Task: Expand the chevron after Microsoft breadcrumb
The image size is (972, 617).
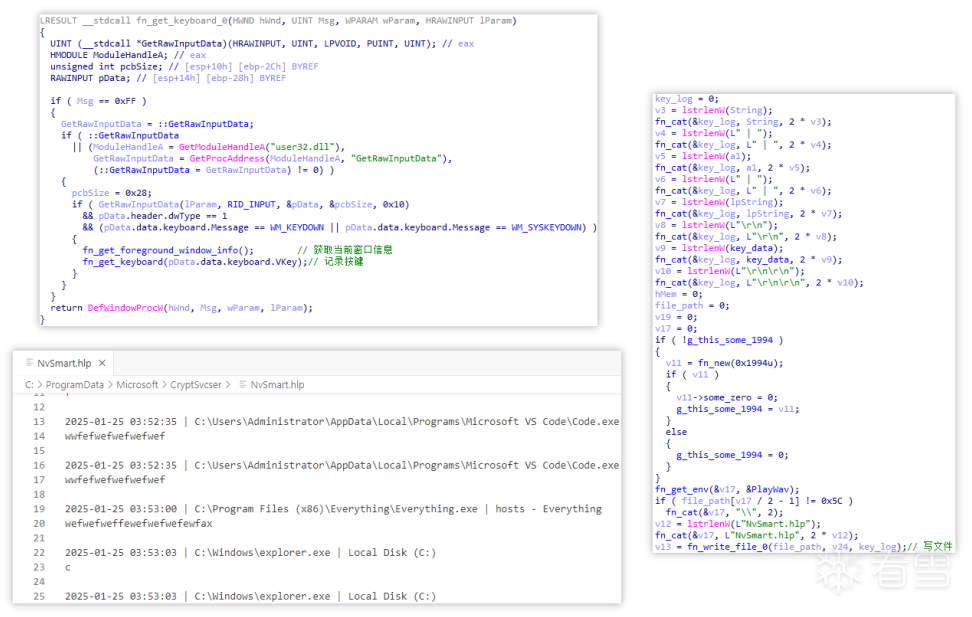Action: tap(164, 385)
